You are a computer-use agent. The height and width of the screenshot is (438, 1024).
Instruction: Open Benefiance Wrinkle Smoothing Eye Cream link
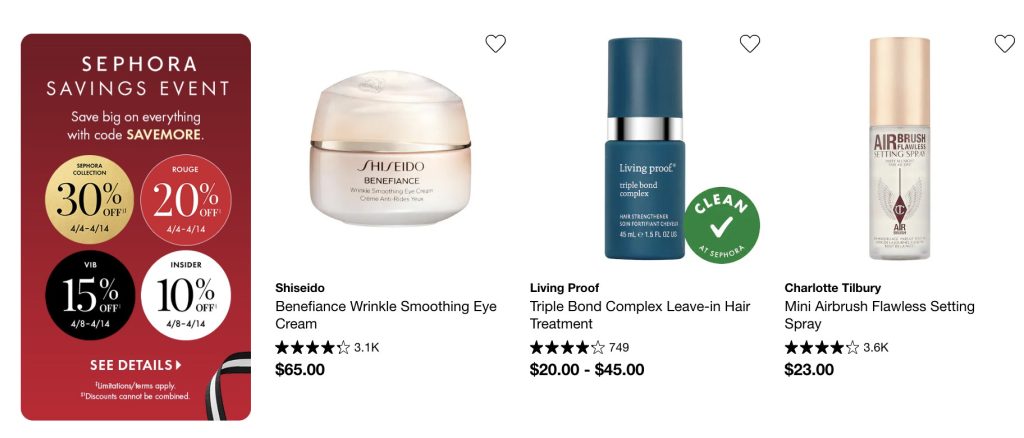pyautogui.click(x=386, y=315)
